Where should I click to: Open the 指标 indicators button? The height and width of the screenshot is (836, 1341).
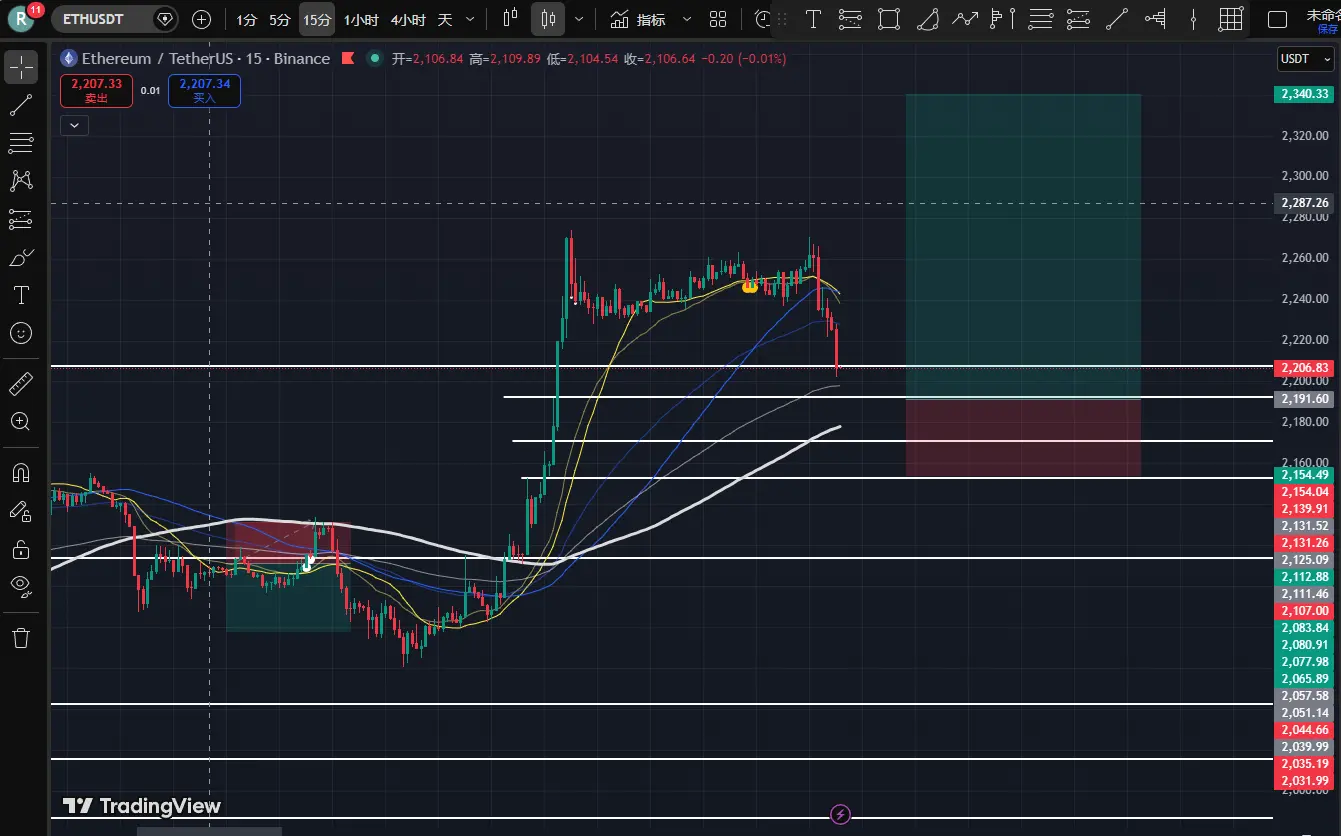638,19
